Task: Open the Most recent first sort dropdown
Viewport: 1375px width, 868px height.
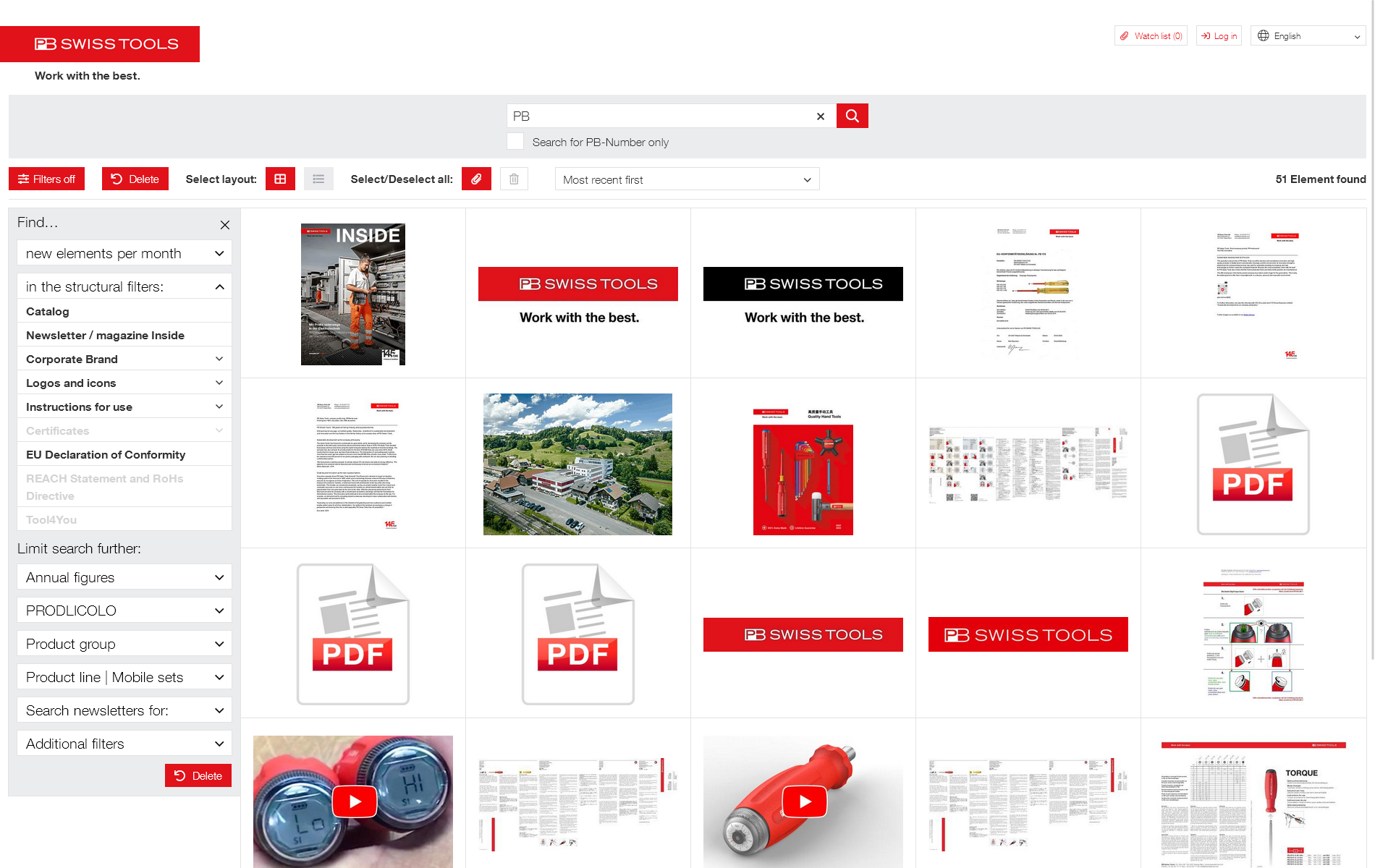Action: click(x=686, y=179)
